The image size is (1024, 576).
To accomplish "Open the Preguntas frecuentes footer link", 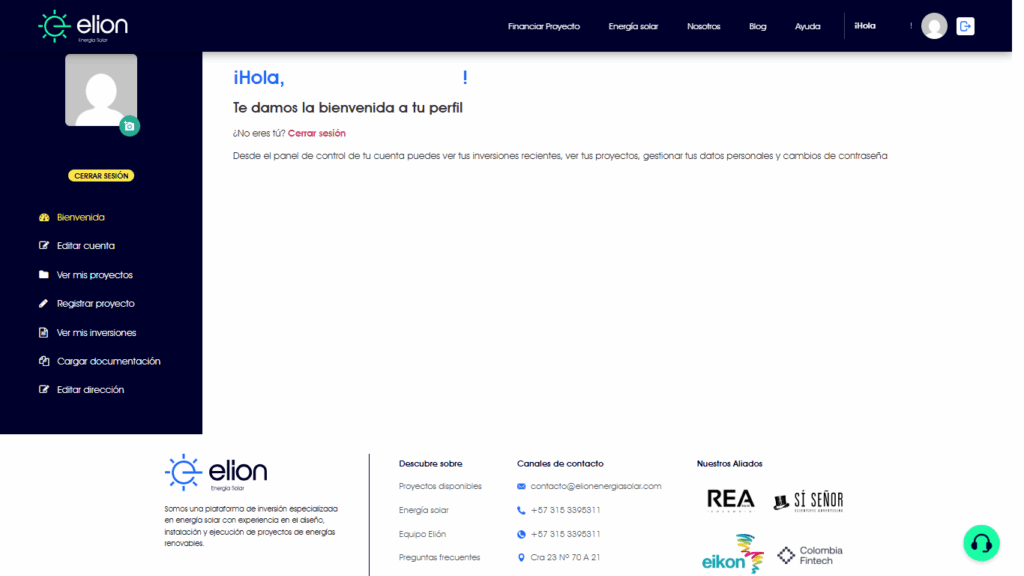I will tap(440, 557).
